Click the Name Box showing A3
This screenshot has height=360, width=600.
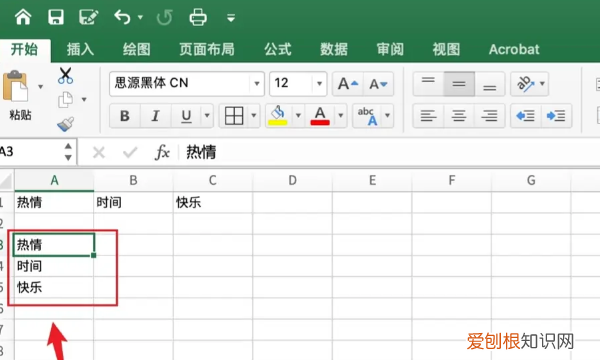click(x=31, y=152)
